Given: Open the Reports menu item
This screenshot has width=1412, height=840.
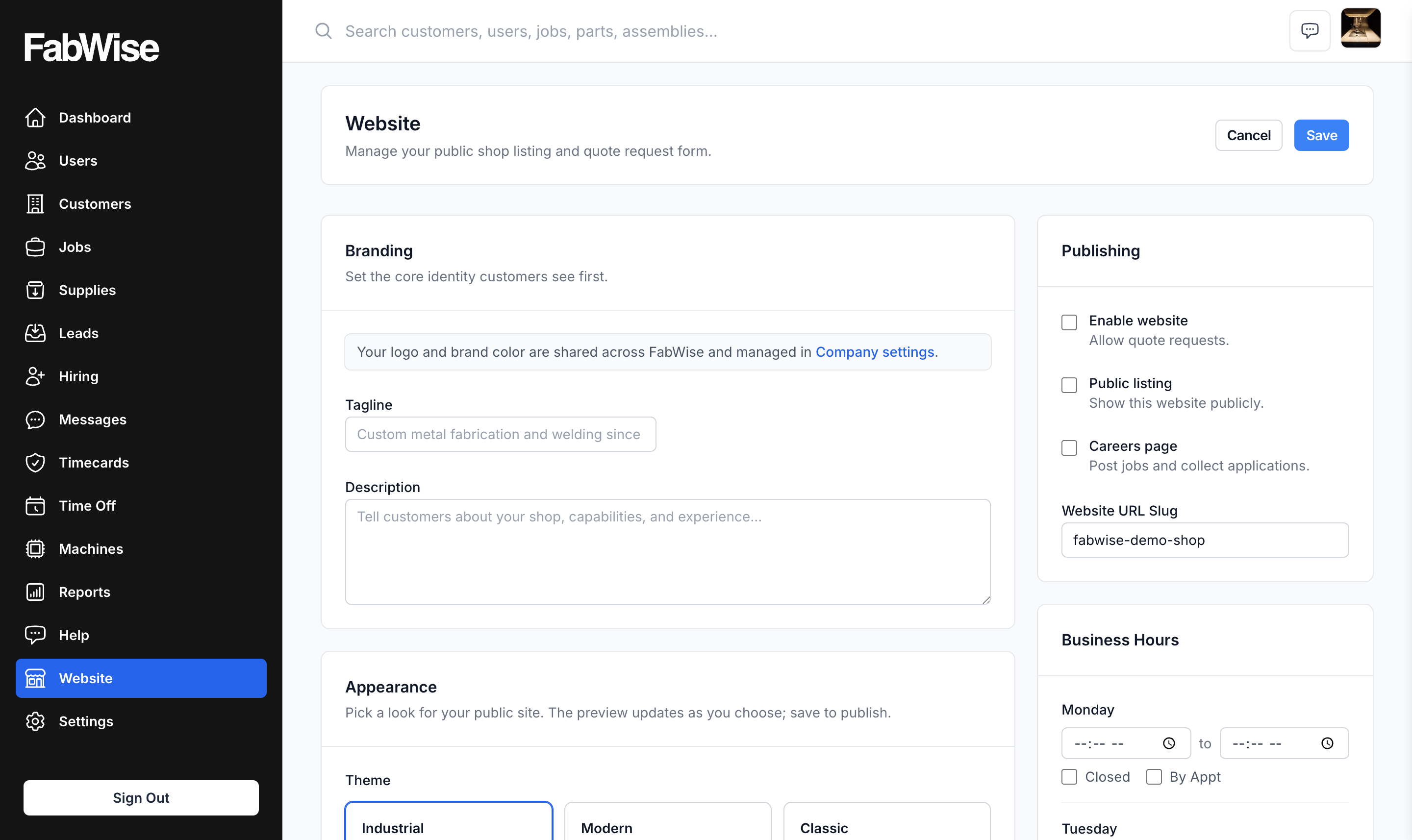Looking at the screenshot, I should pos(141,592).
